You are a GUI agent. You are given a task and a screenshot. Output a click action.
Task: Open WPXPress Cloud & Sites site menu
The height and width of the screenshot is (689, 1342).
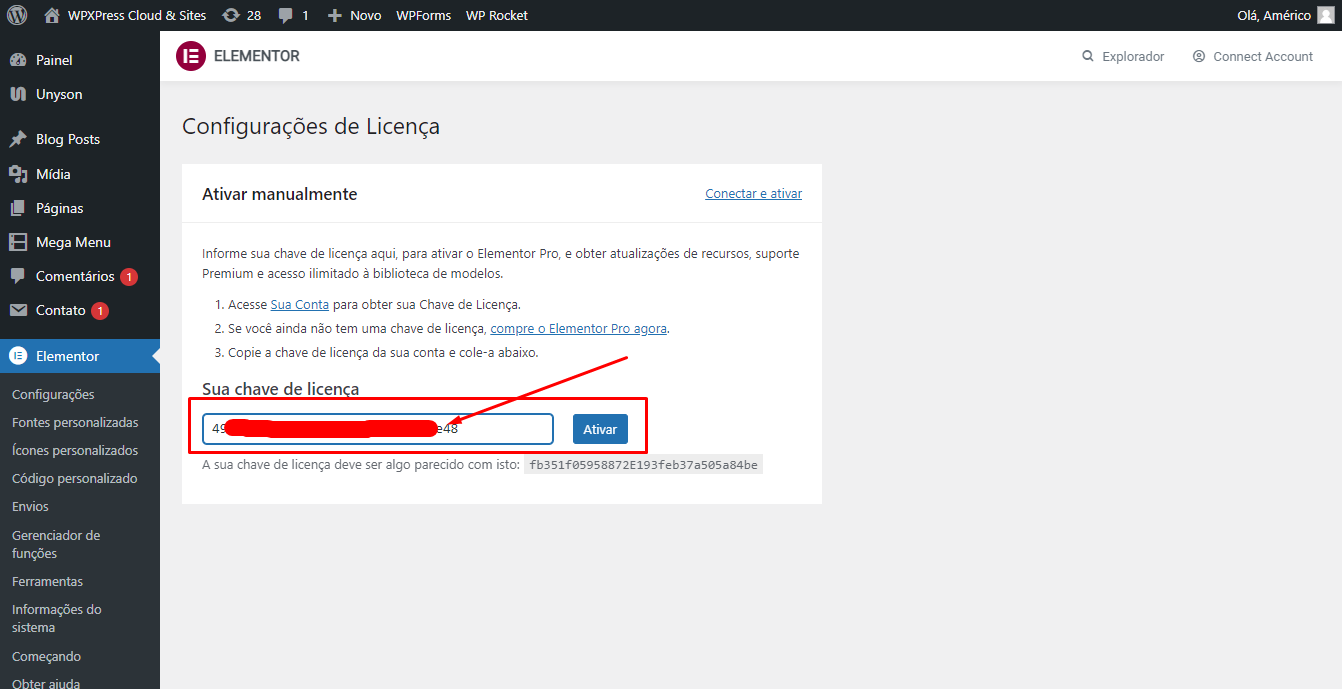137,15
